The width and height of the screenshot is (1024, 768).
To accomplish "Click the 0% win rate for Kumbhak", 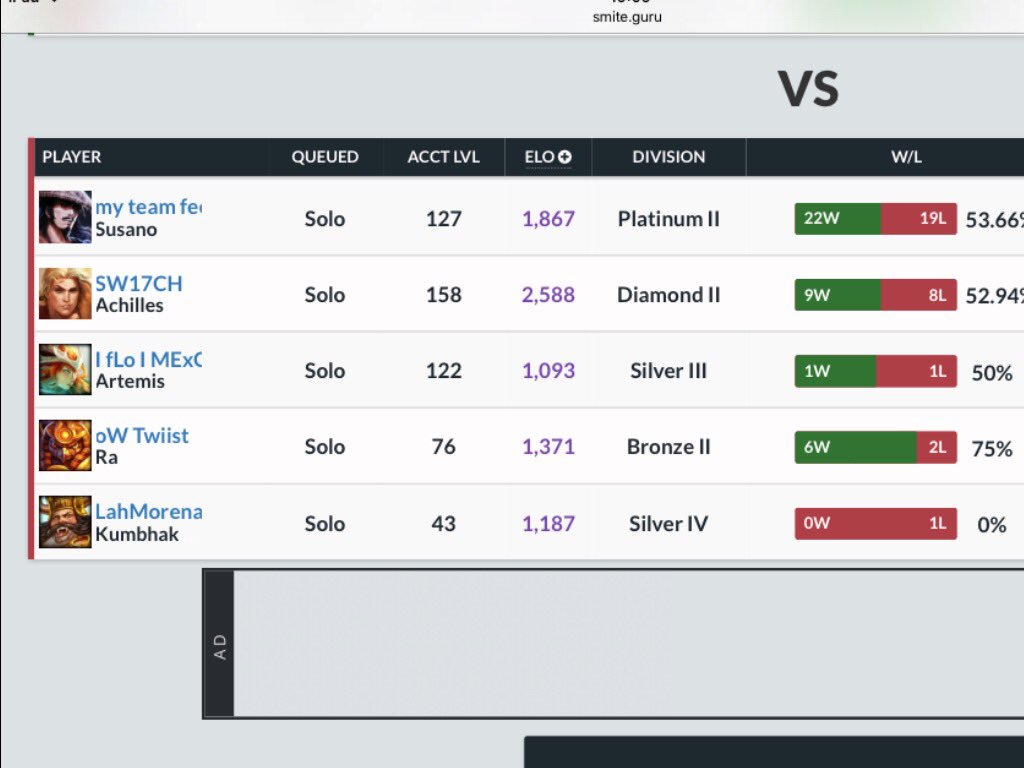I will pos(991,525).
